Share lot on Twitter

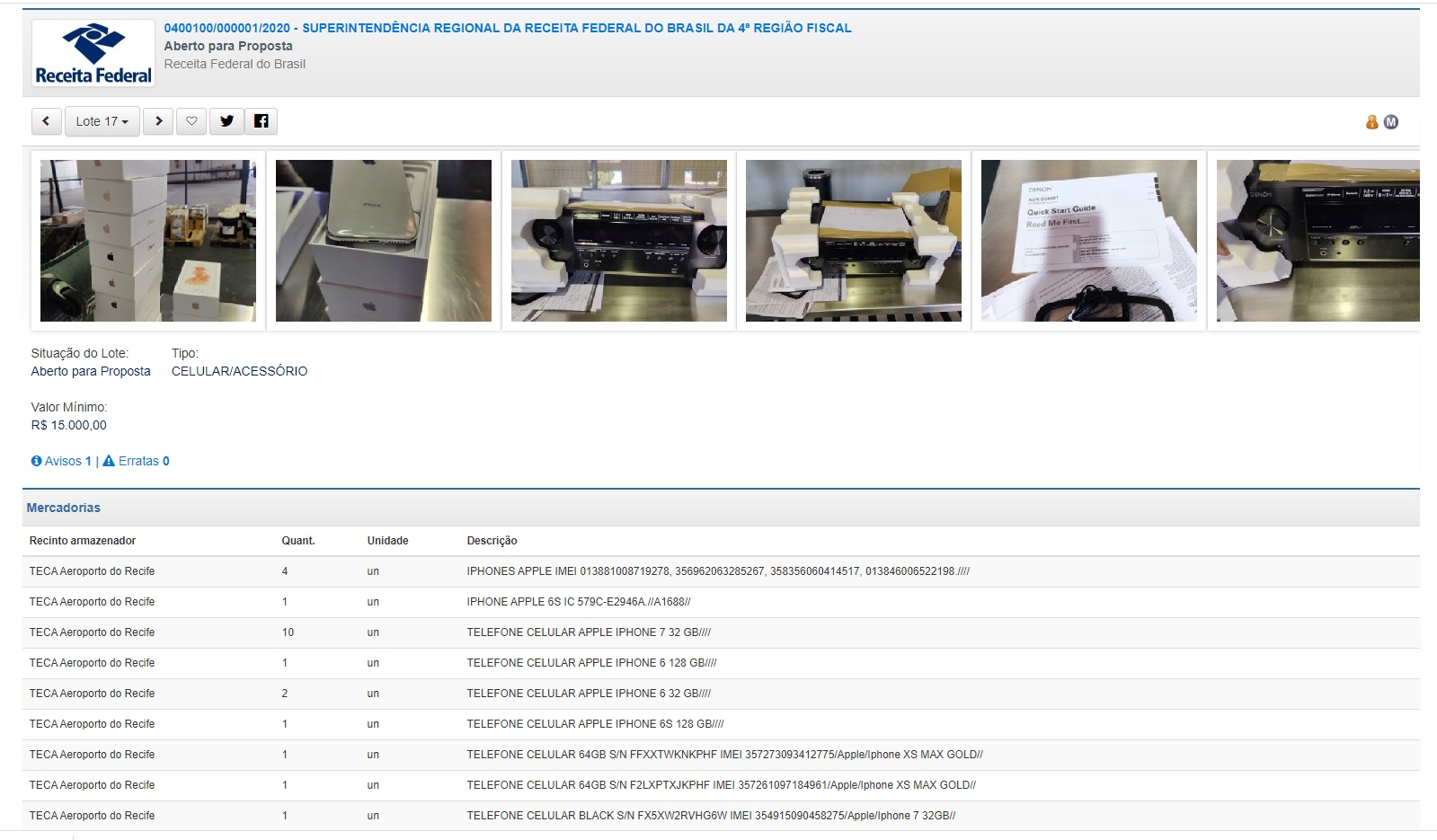[226, 121]
